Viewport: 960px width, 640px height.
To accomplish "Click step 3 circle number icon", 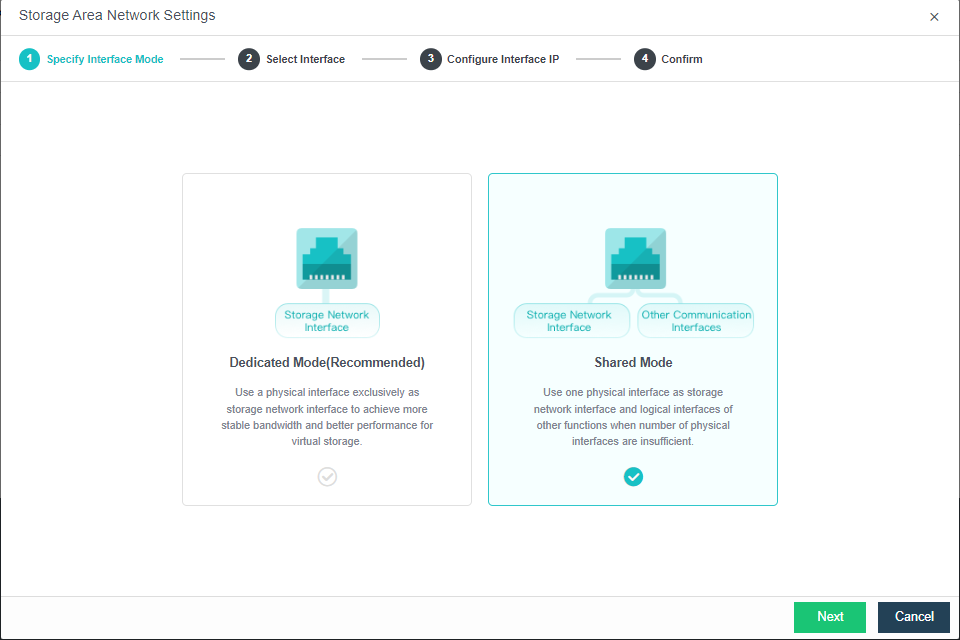I will point(430,59).
